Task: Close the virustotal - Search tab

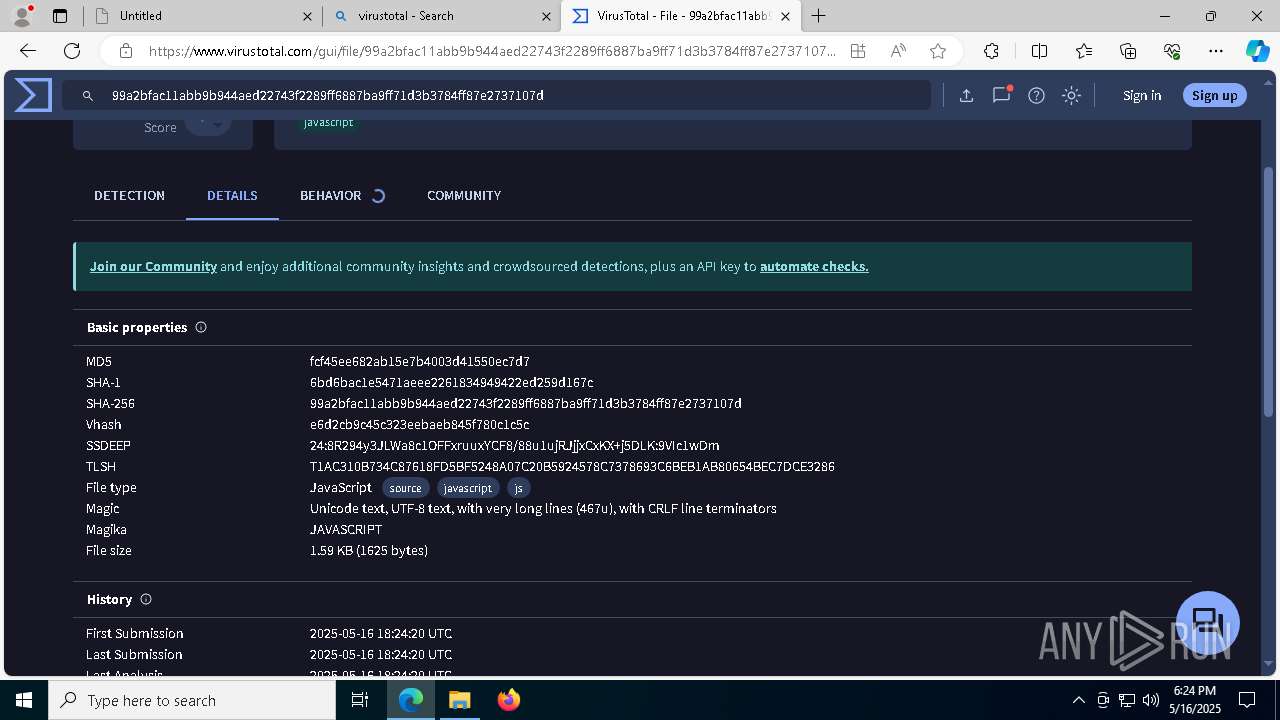Action: point(546,16)
